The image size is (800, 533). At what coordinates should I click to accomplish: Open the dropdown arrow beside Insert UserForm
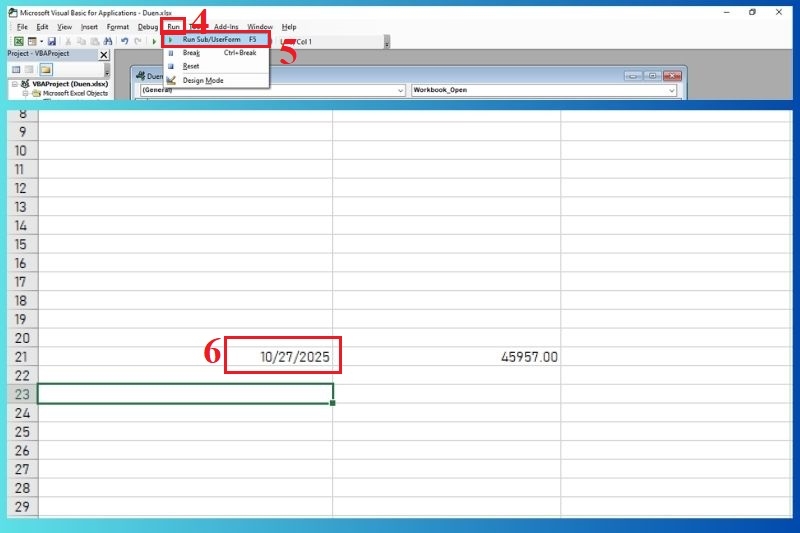click(x=41, y=41)
